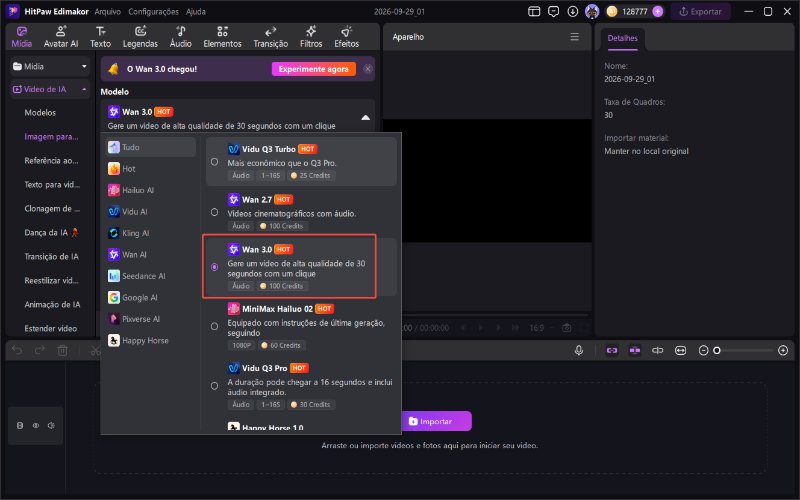
Task: Open the Aparelho panel hamburger menu
Action: [574, 37]
